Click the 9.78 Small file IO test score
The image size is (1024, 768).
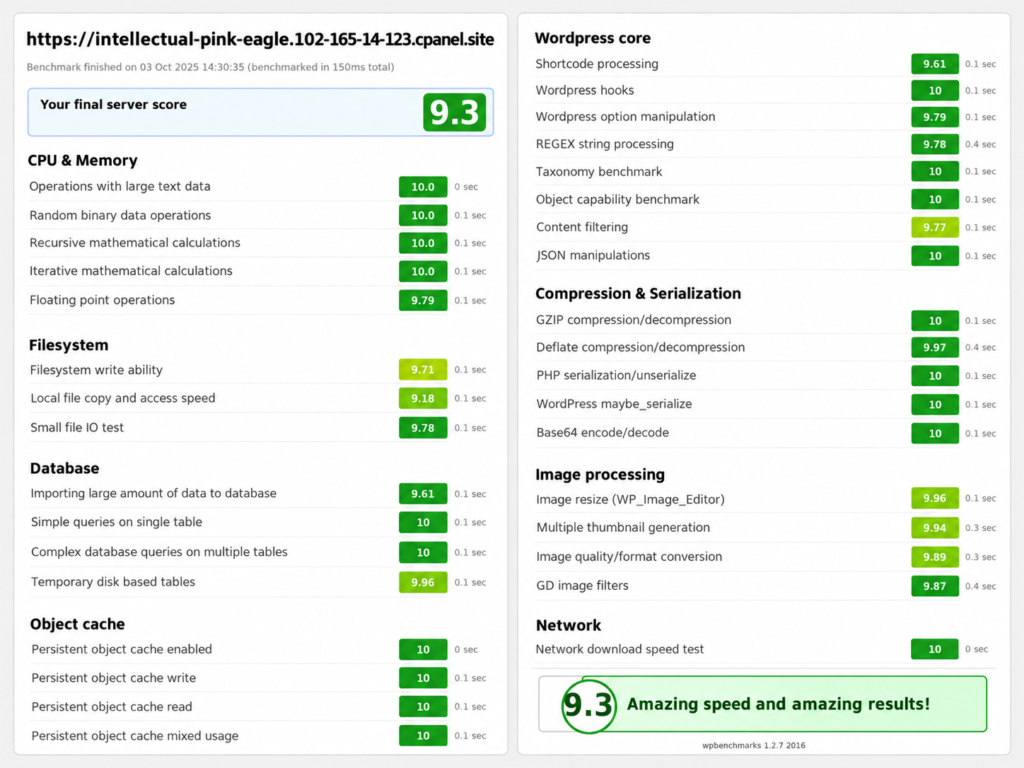423,428
